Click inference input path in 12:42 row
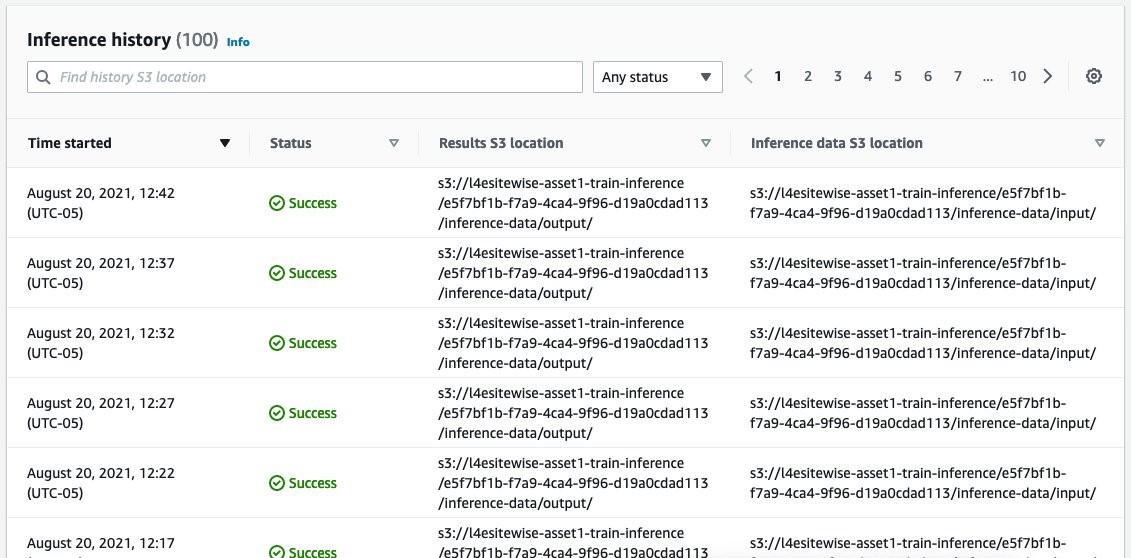The height and width of the screenshot is (558, 1131). (923, 203)
